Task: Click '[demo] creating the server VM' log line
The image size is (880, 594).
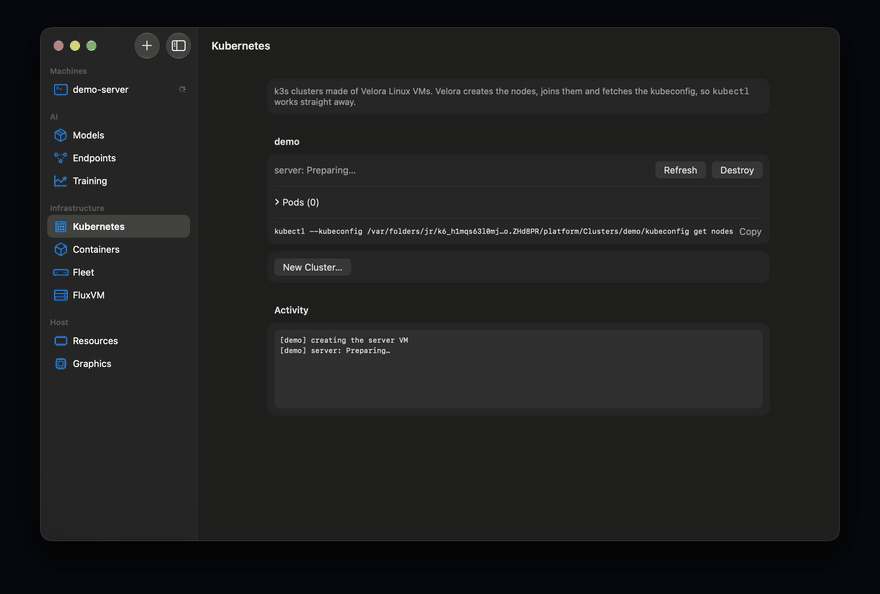Action: 344,340
